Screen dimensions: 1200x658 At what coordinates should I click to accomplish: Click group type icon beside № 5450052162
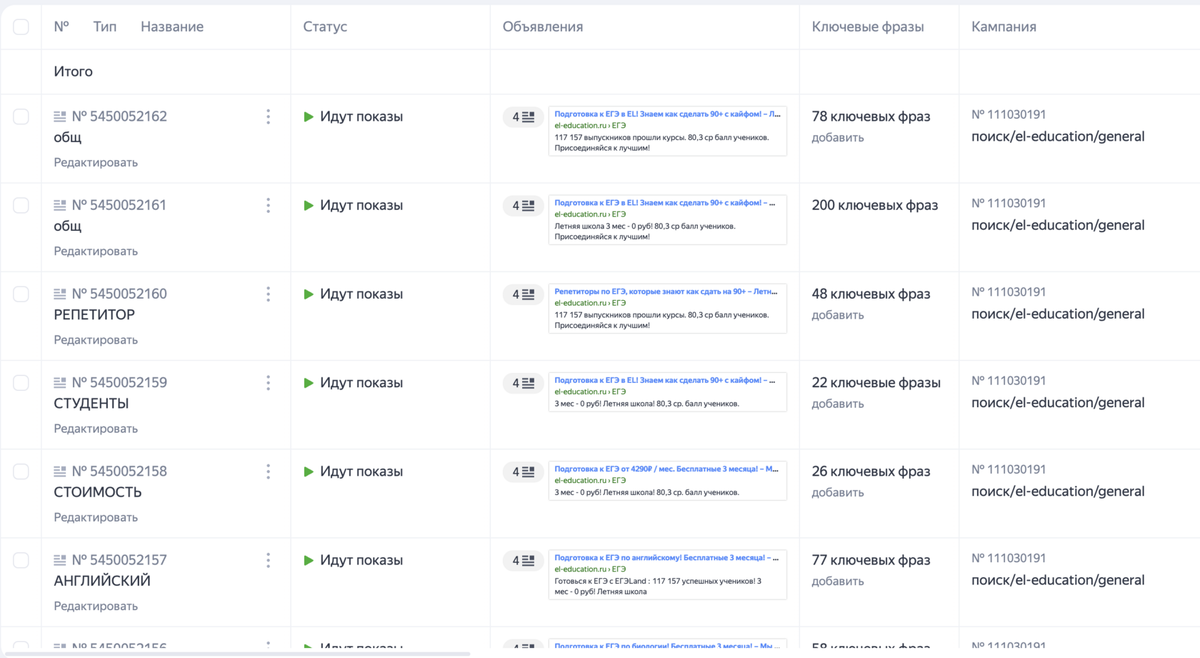(x=60, y=117)
